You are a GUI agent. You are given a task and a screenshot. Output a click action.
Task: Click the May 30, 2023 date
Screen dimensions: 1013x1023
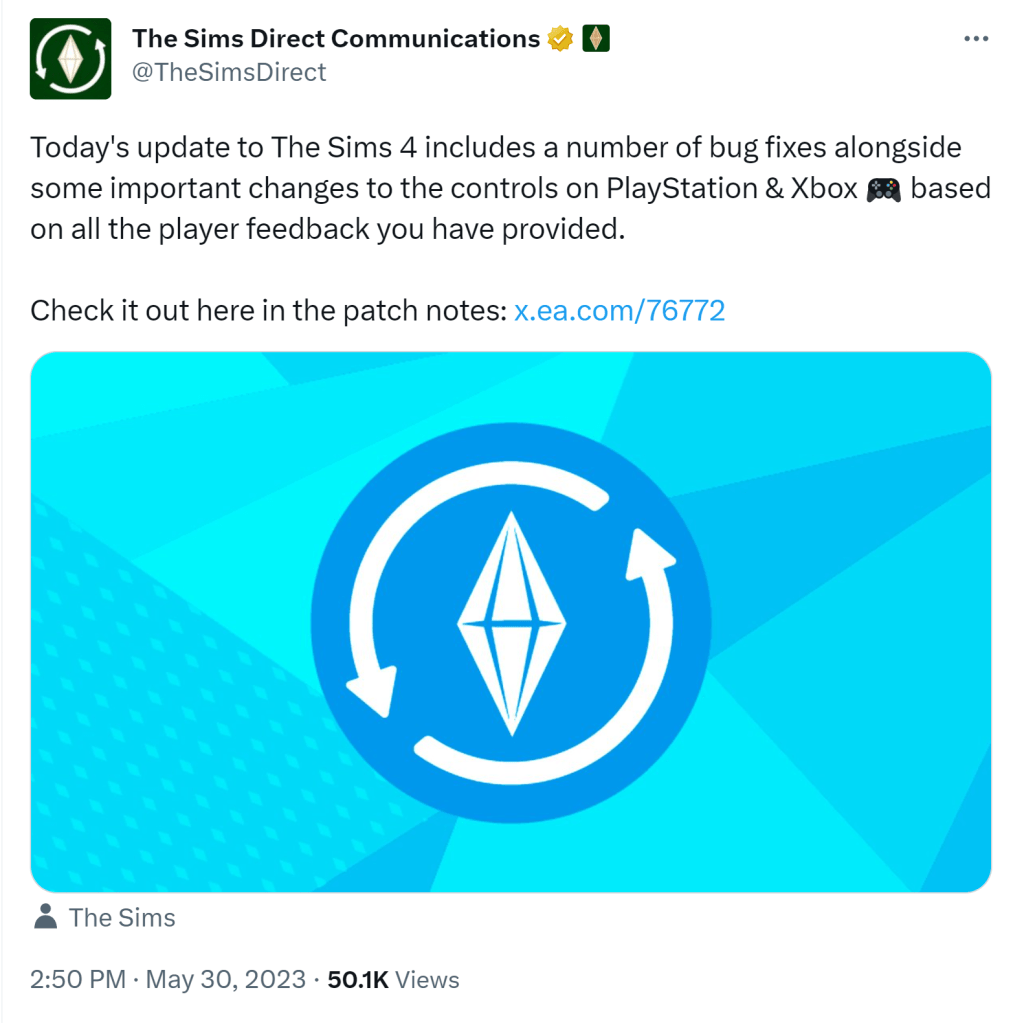point(225,979)
